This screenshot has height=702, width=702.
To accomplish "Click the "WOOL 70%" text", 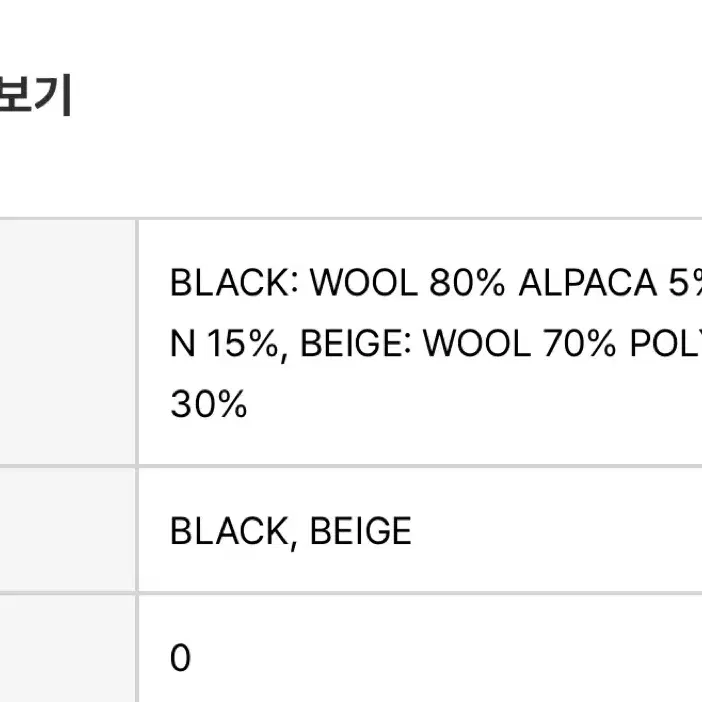I will pyautogui.click(x=519, y=344).
